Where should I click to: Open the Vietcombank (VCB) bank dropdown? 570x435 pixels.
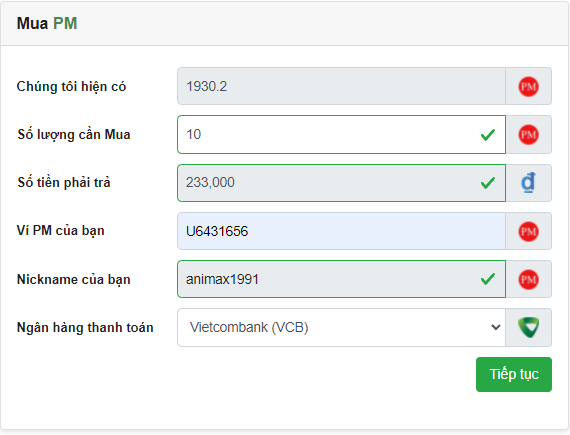pyautogui.click(x=341, y=327)
